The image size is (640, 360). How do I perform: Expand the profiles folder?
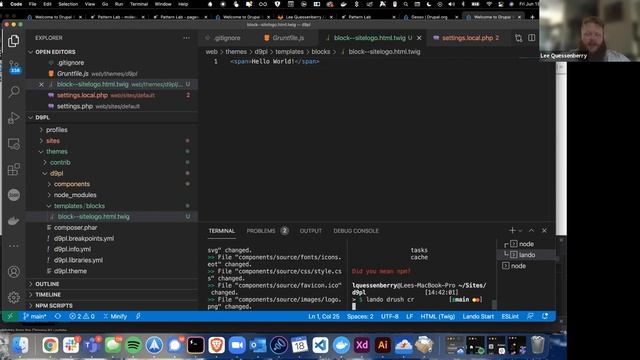click(57, 130)
